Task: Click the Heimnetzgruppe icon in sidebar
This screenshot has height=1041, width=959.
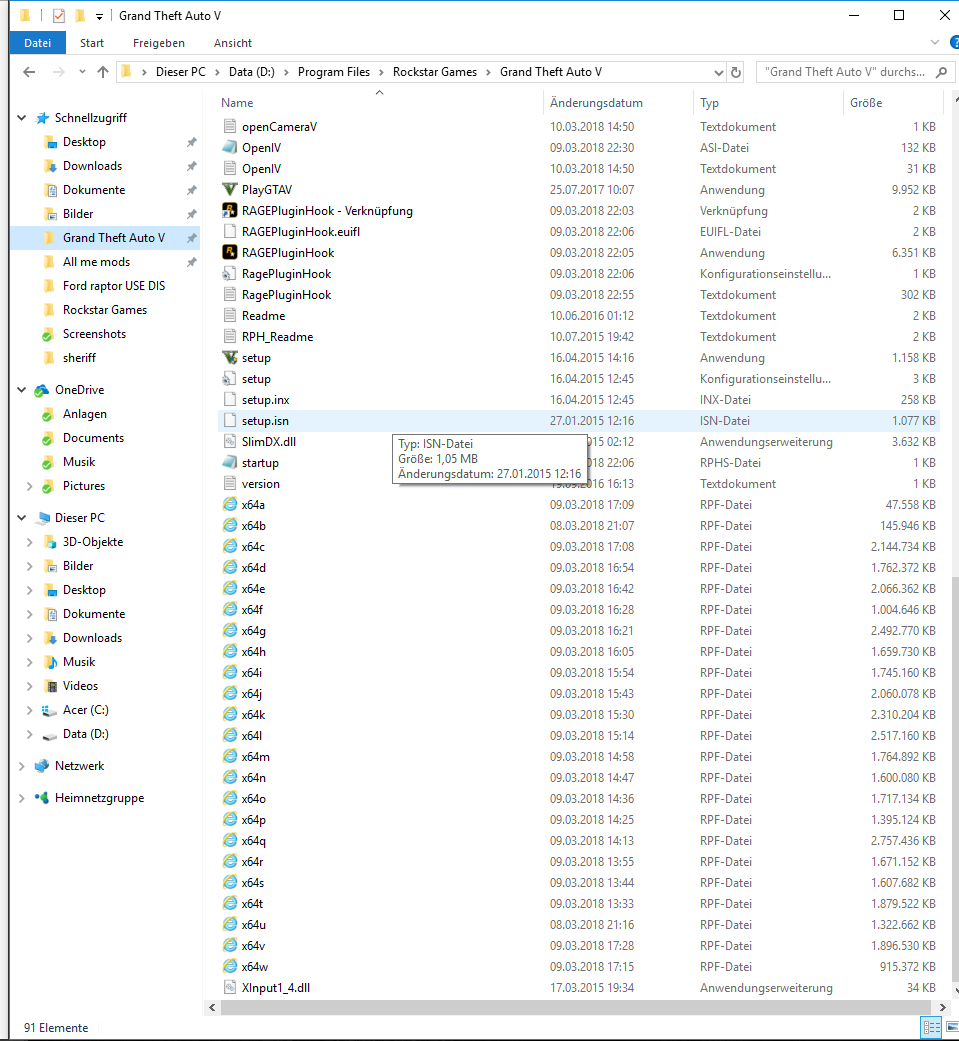Action: 42,798
